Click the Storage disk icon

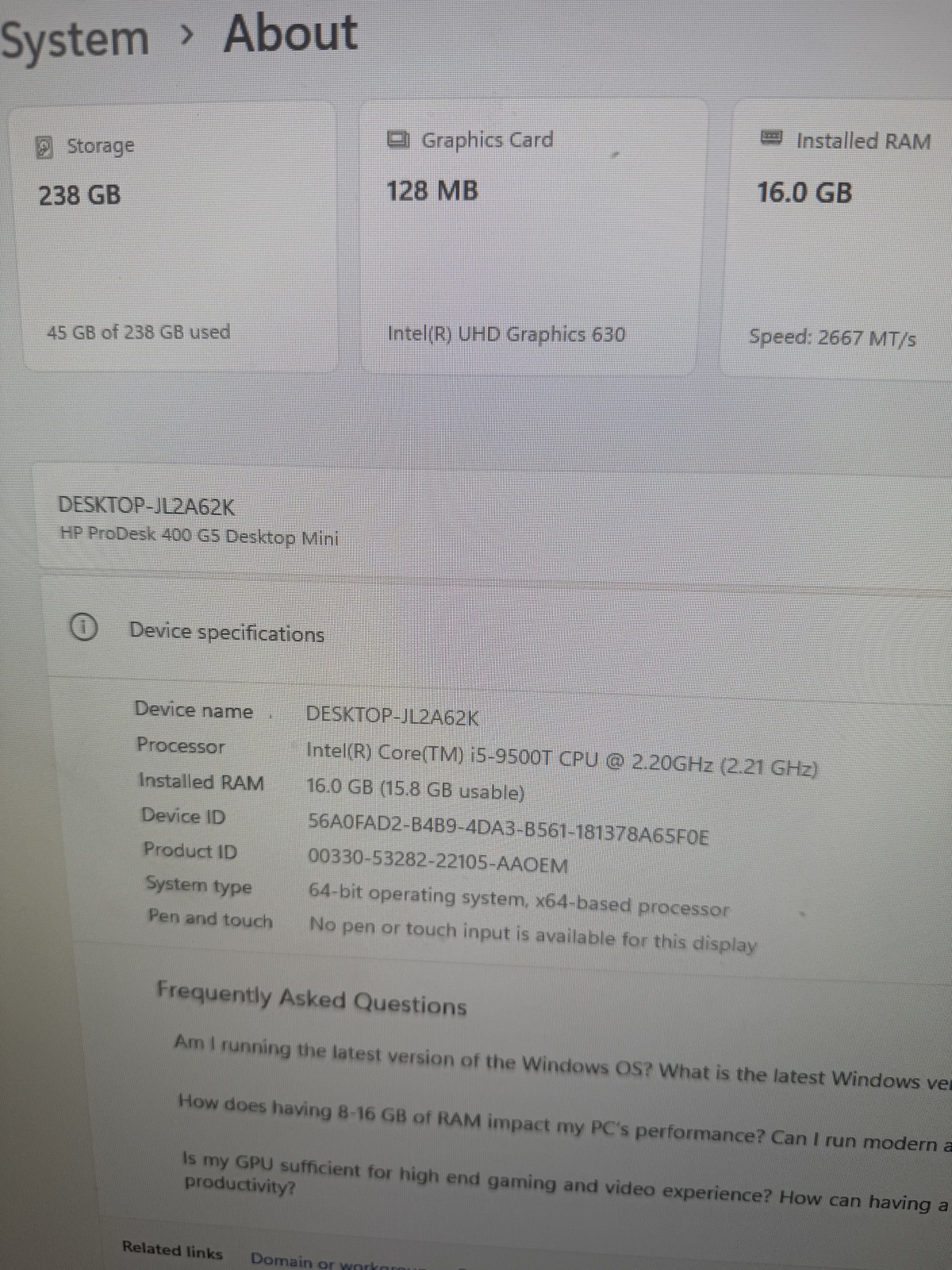click(45, 147)
